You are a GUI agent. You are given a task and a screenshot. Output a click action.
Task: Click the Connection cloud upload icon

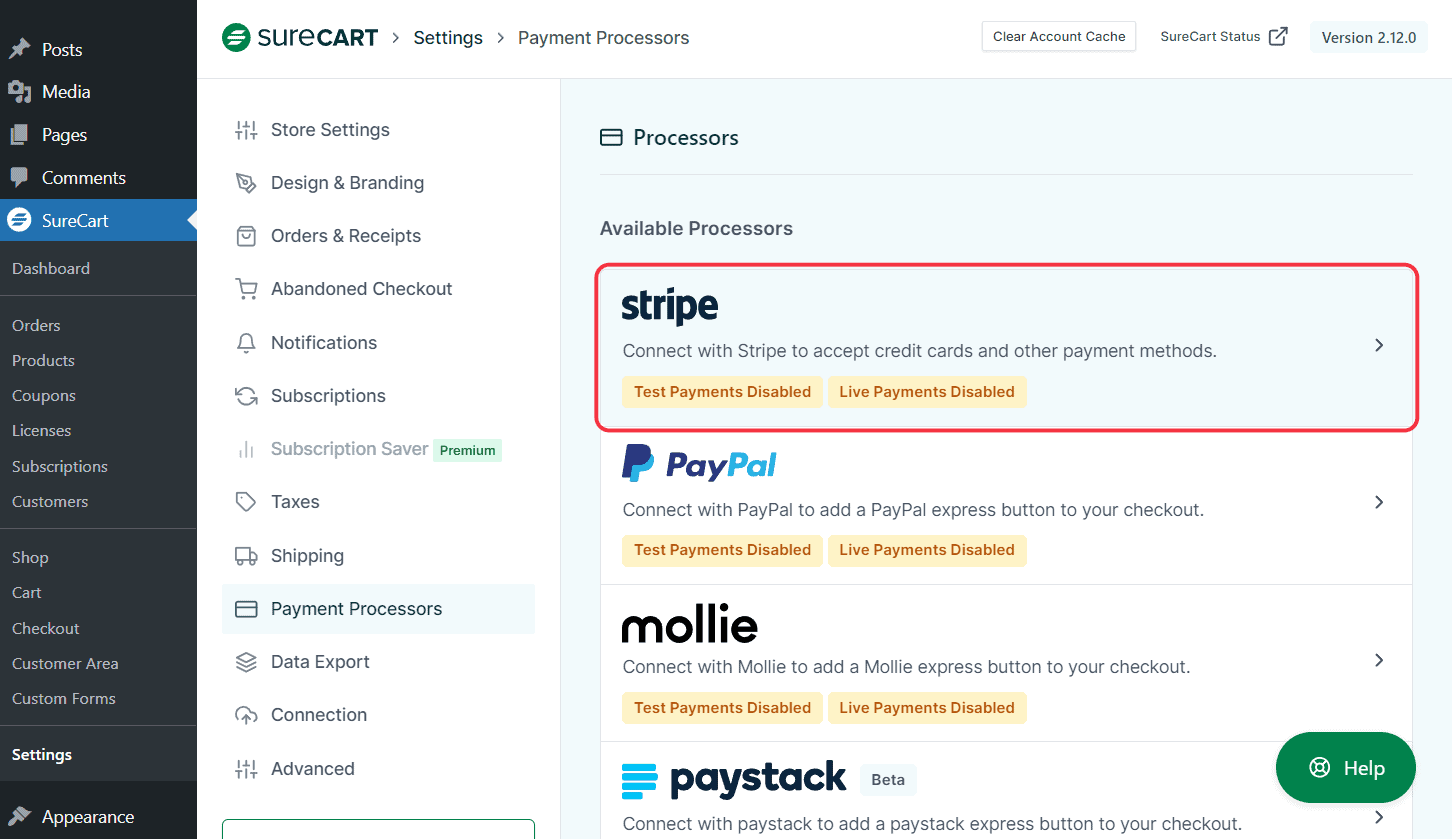pos(246,715)
